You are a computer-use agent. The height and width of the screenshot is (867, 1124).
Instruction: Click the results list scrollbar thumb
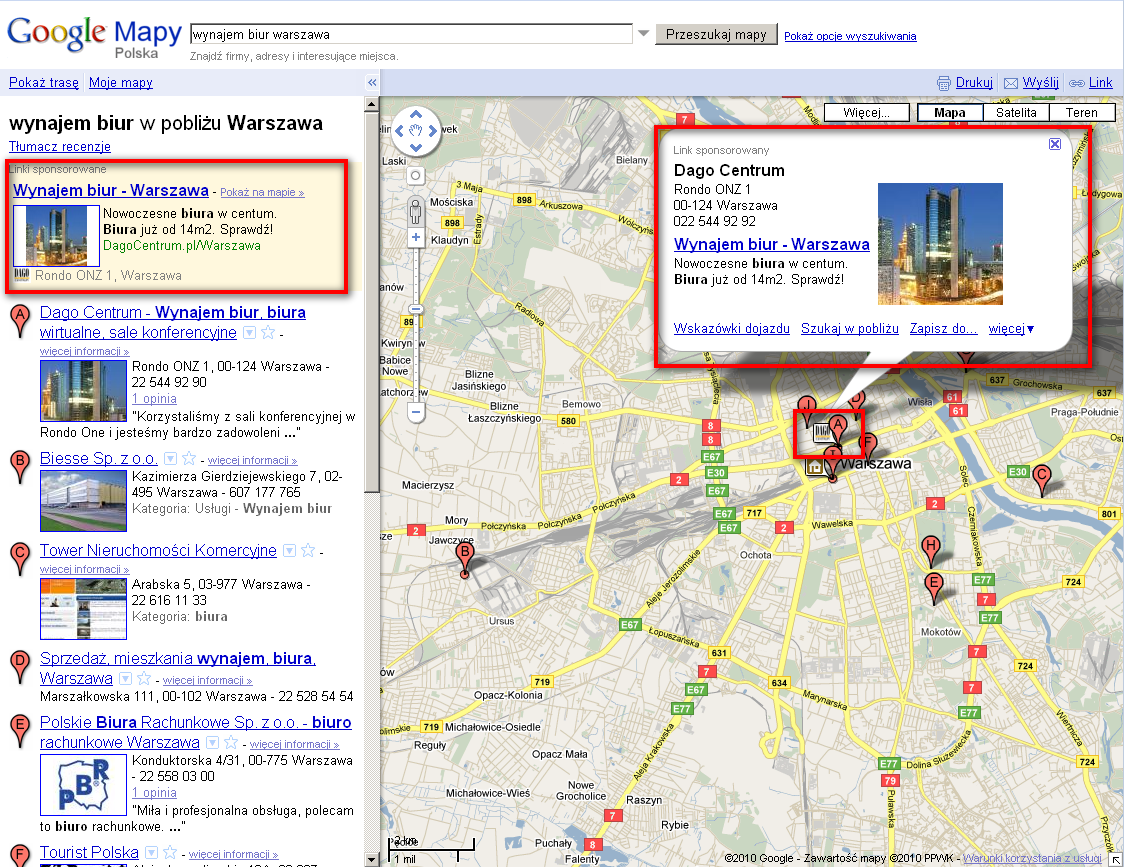(x=371, y=301)
